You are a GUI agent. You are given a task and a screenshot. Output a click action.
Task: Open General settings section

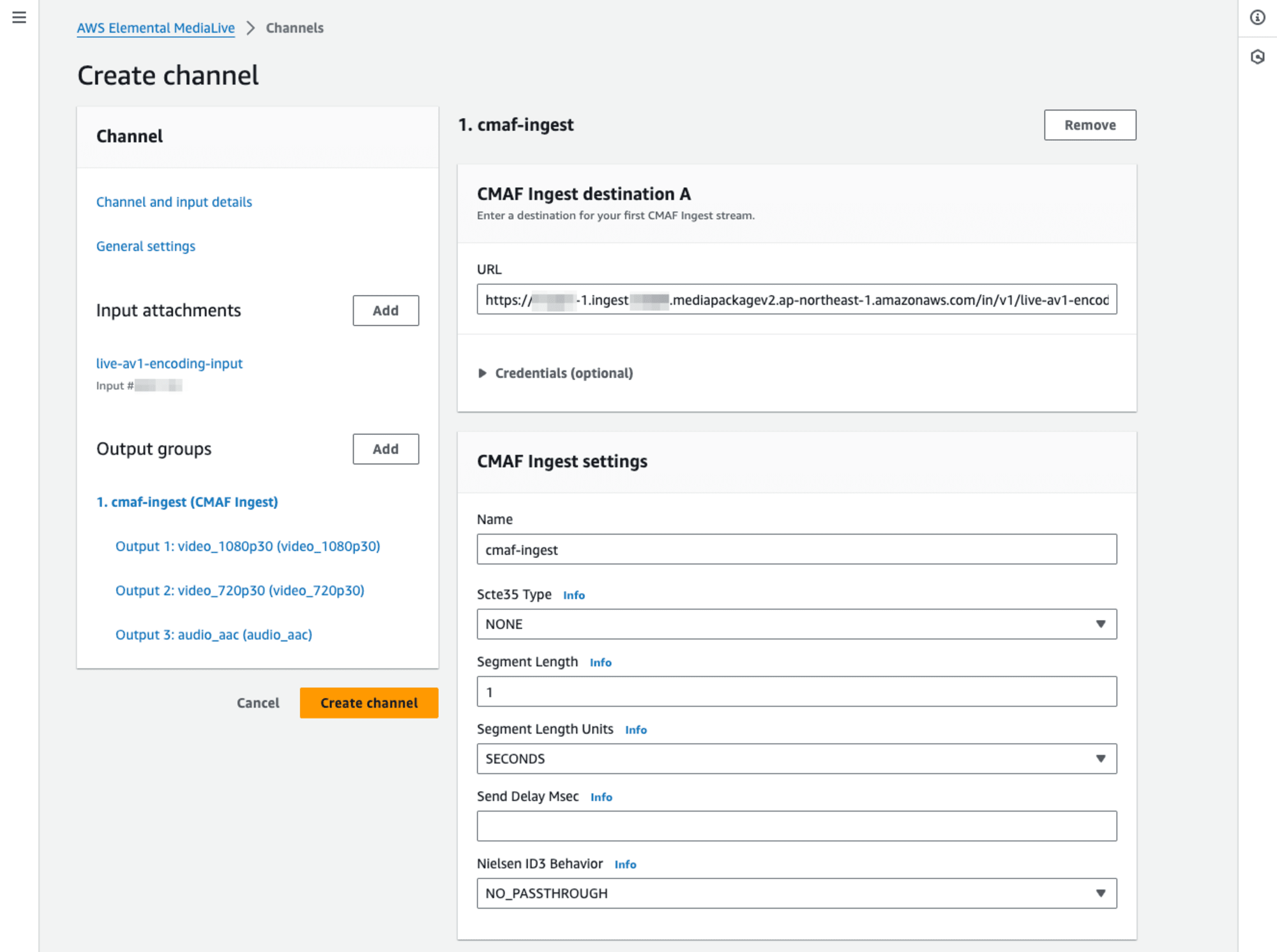[x=146, y=246]
